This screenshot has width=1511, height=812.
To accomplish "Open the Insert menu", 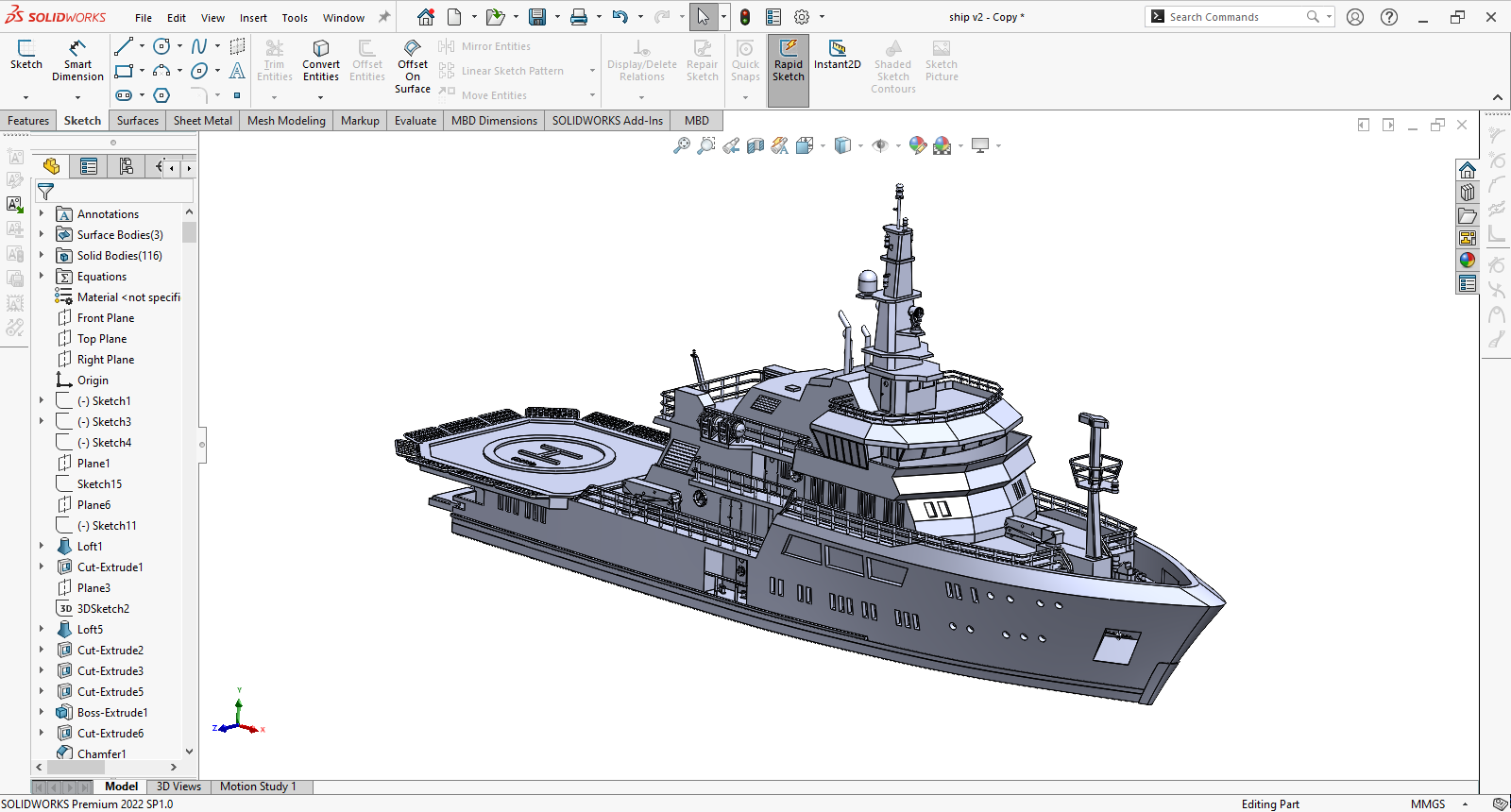I will (x=253, y=18).
